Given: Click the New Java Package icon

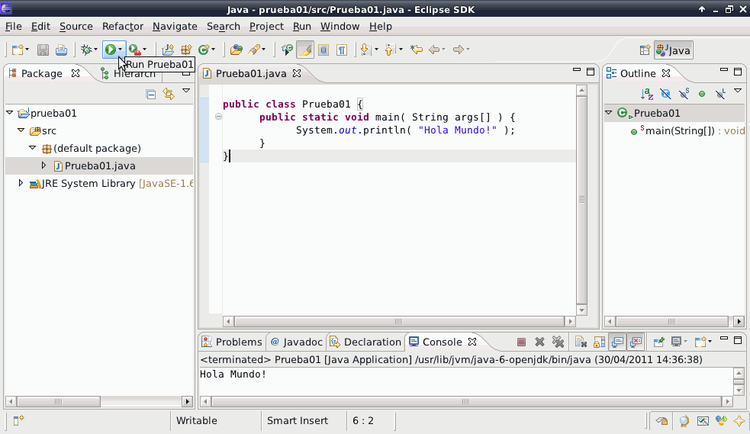Looking at the screenshot, I should pos(186,50).
